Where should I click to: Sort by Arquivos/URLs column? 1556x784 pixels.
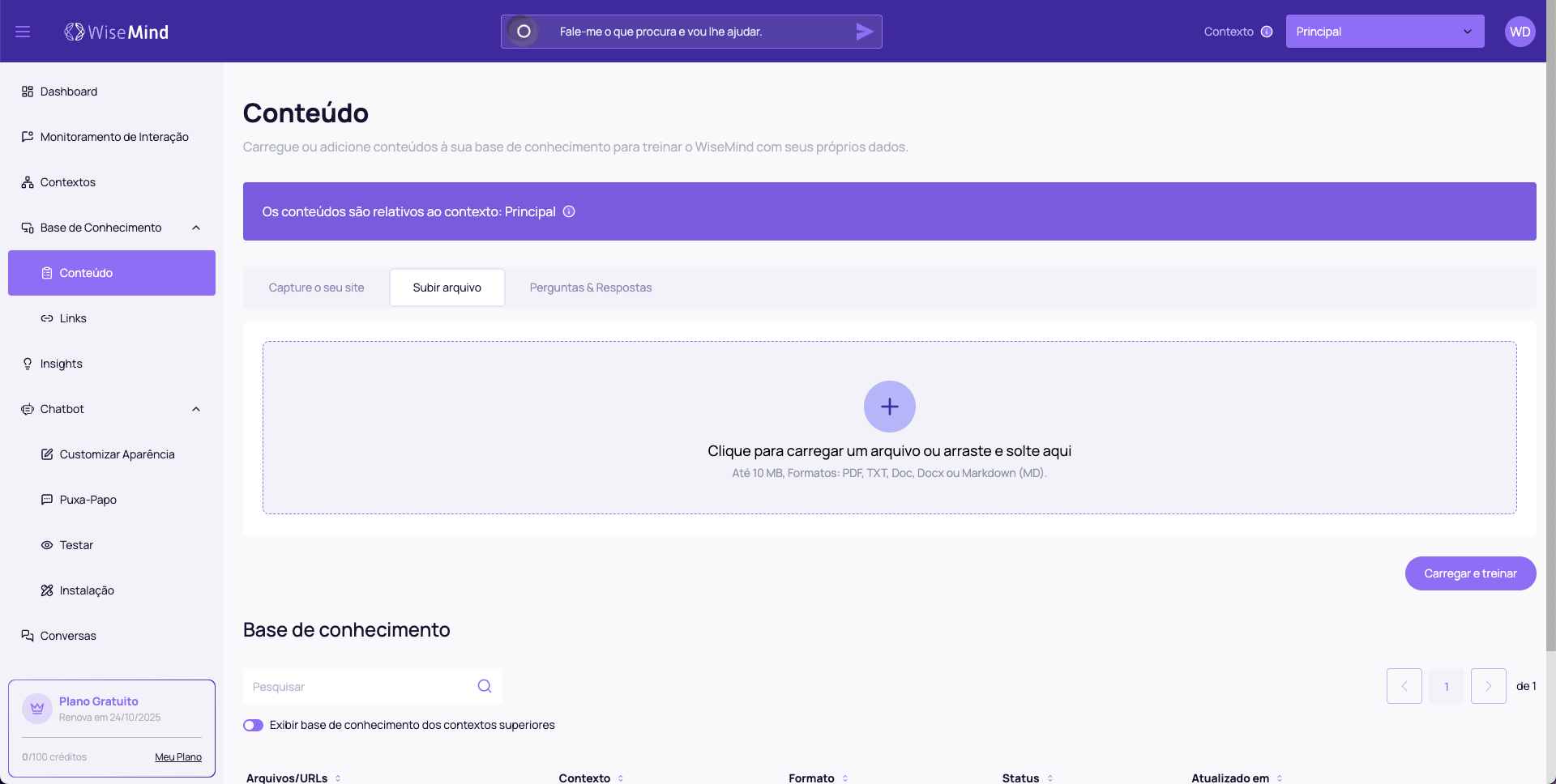(338, 778)
